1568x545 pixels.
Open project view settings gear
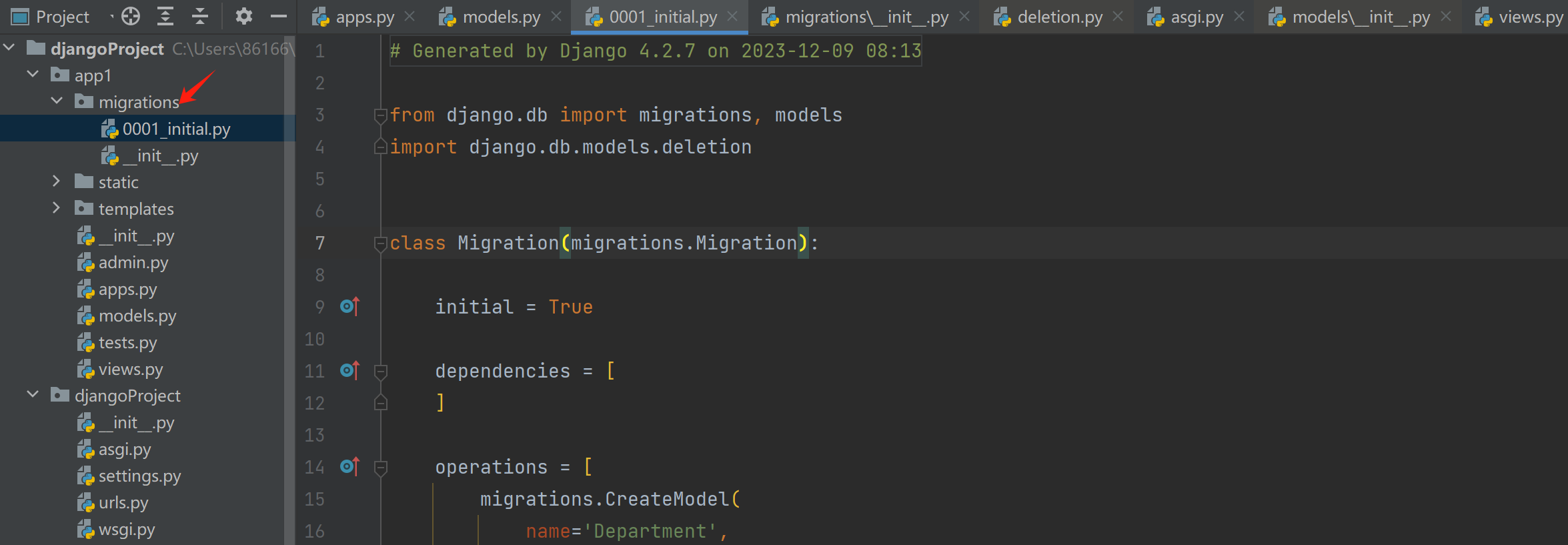pyautogui.click(x=244, y=17)
